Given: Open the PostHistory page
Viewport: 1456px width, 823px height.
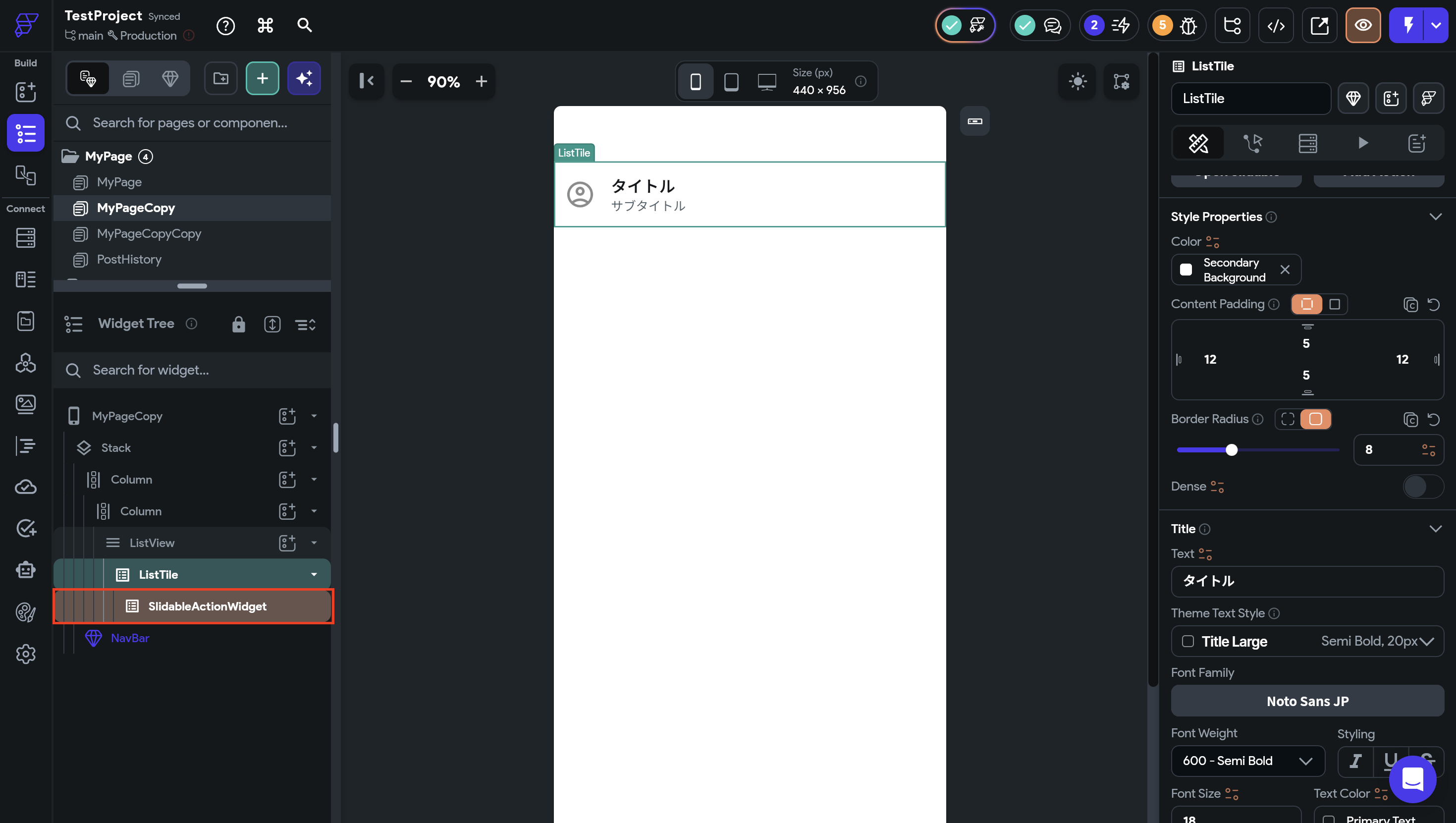Looking at the screenshot, I should (x=129, y=260).
